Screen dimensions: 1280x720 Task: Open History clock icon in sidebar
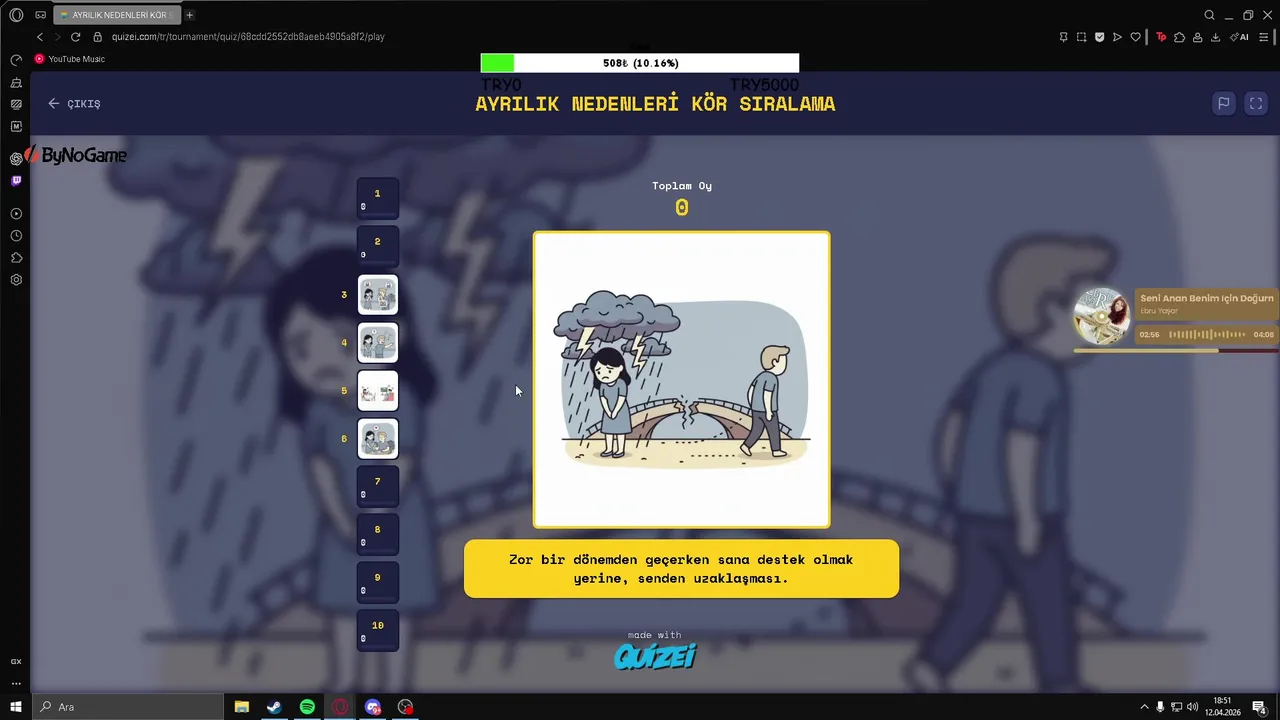tap(16, 236)
